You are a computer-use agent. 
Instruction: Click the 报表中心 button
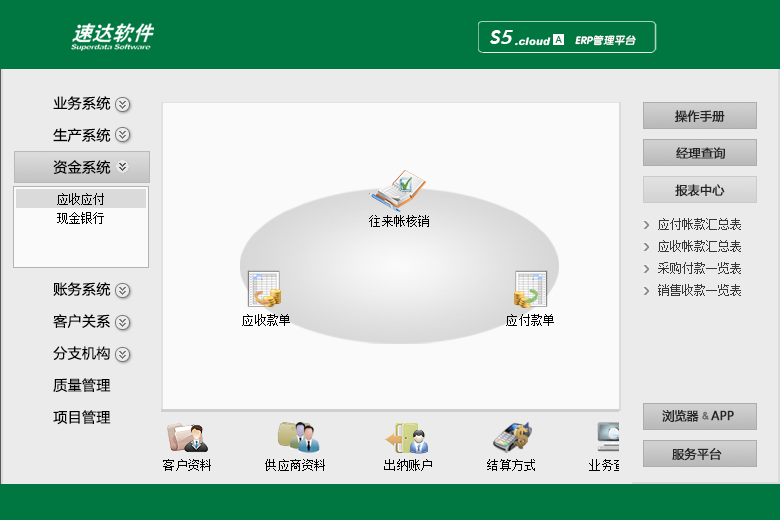point(700,189)
